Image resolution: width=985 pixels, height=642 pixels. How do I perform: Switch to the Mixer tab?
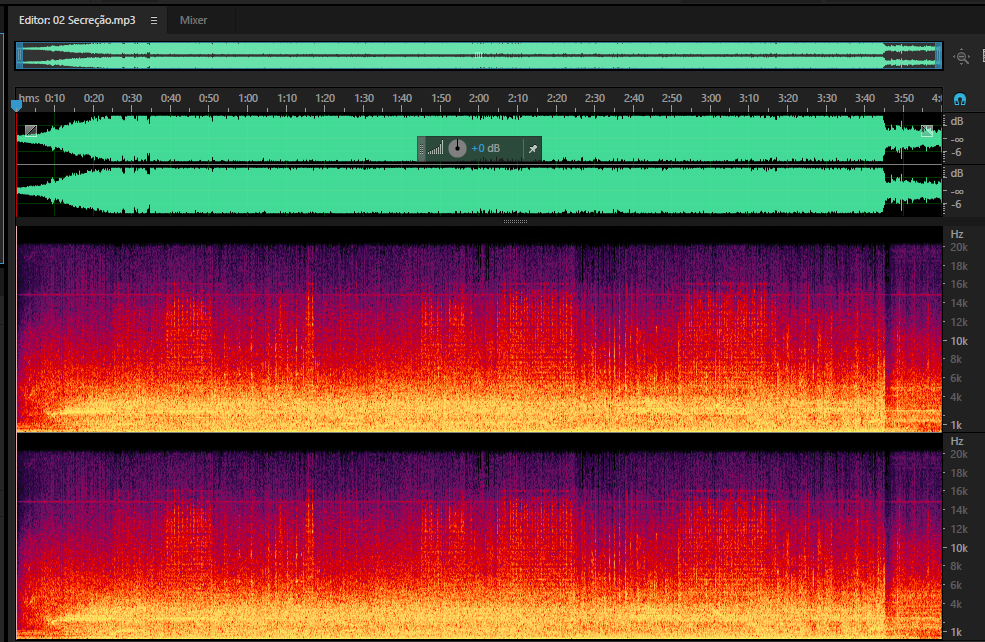[193, 20]
